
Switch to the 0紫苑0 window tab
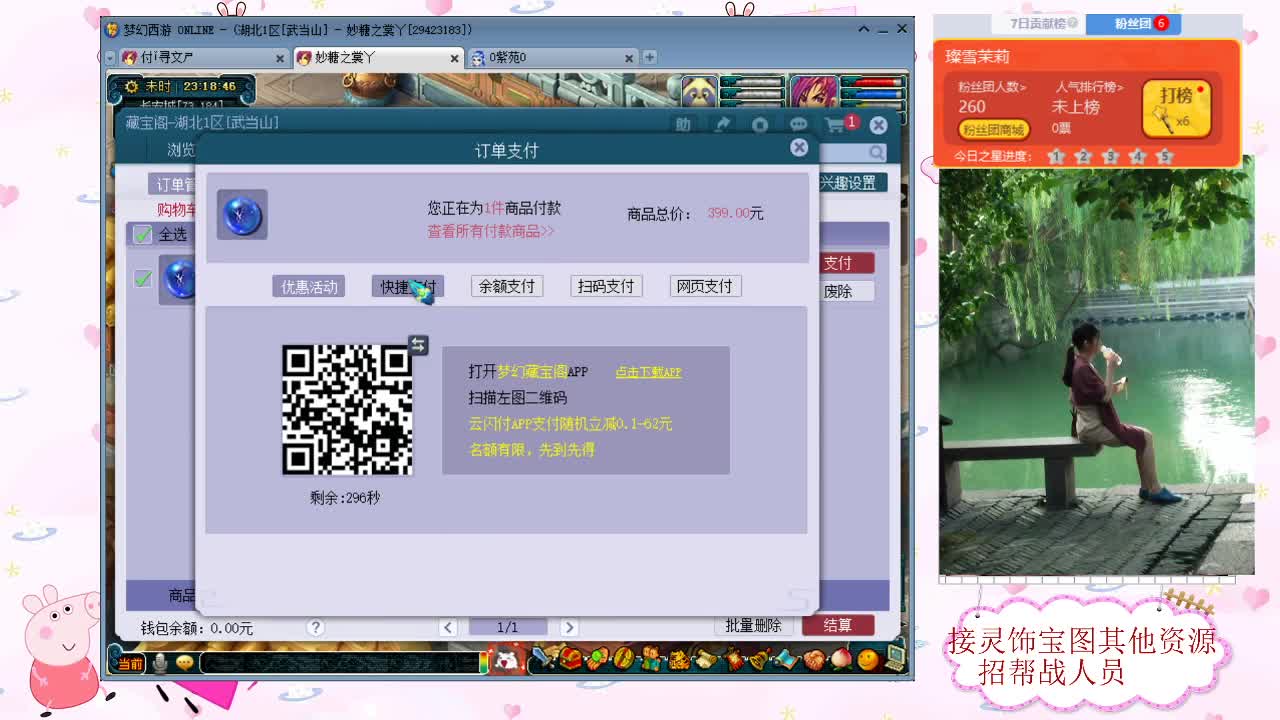pos(550,58)
